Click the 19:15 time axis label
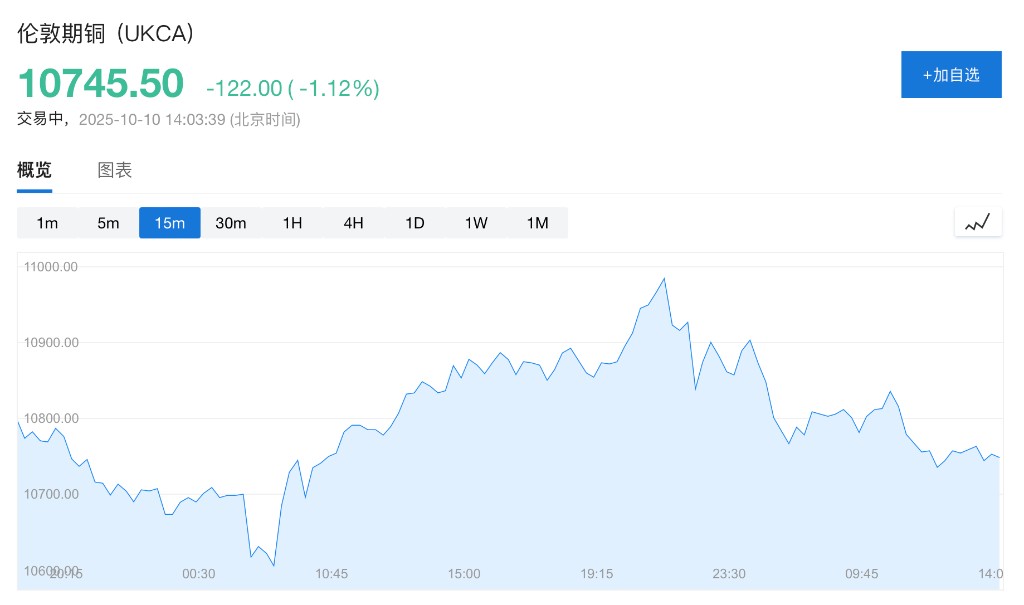The height and width of the screenshot is (605, 1024). click(x=597, y=573)
